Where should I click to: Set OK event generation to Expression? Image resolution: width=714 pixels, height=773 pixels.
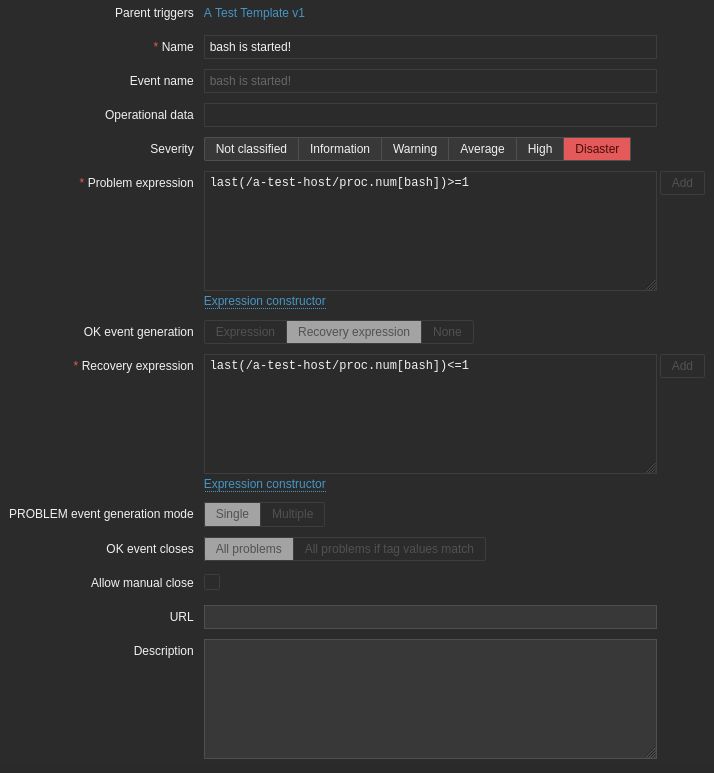[246, 332]
